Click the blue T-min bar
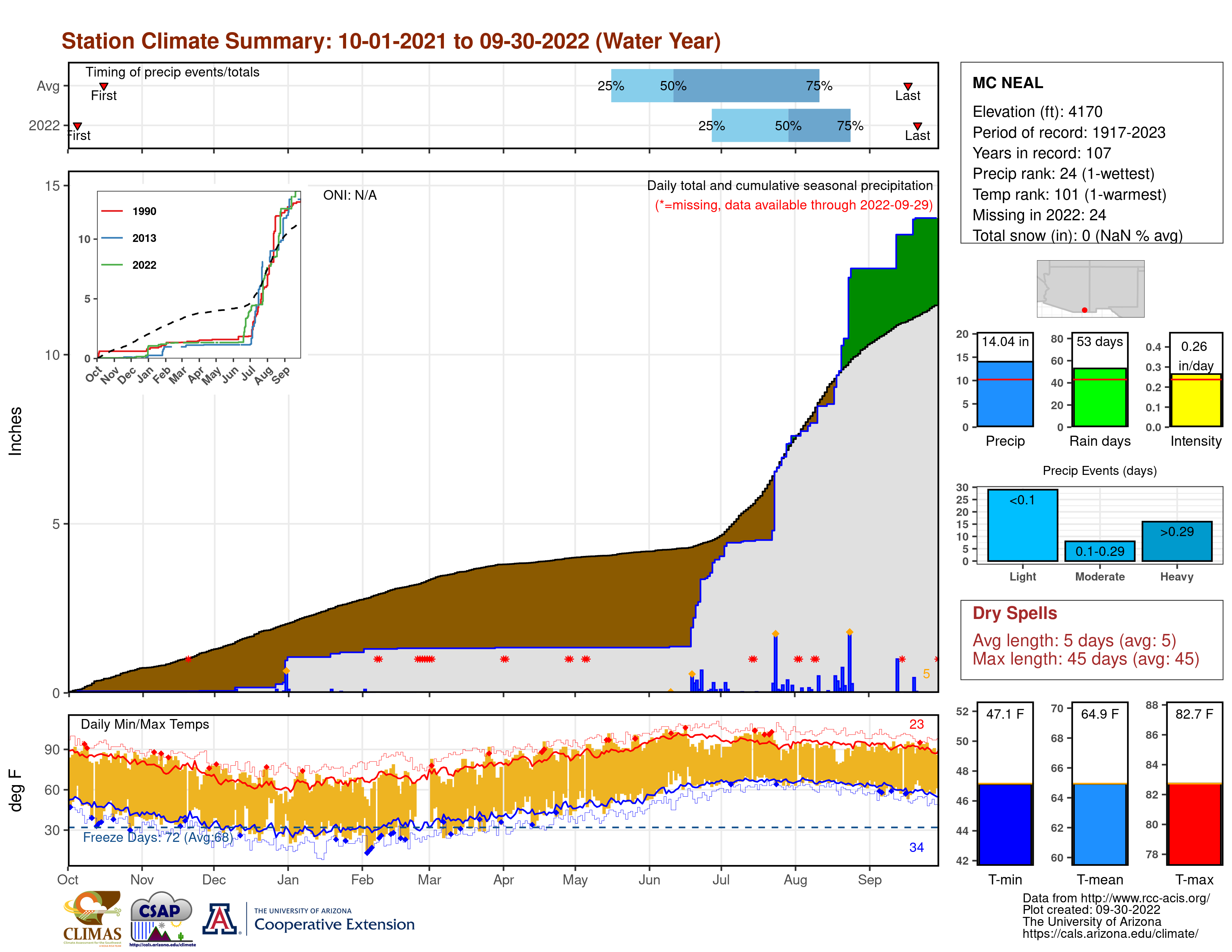 (x=1005, y=824)
